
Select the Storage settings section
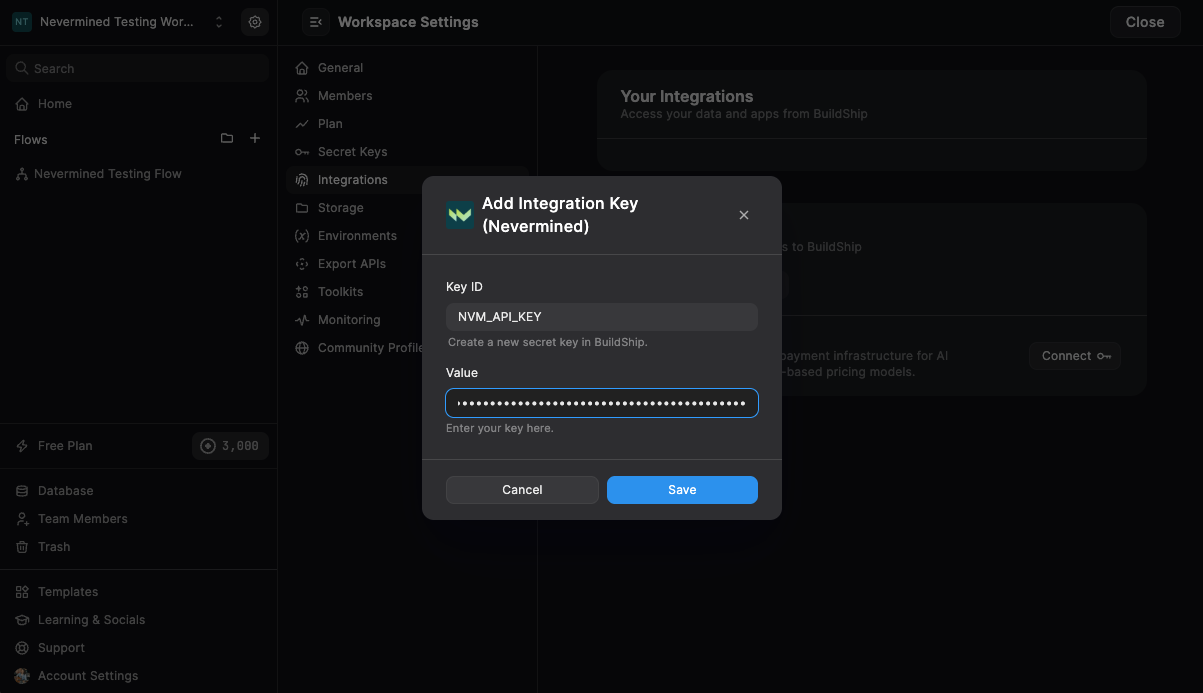coord(342,207)
